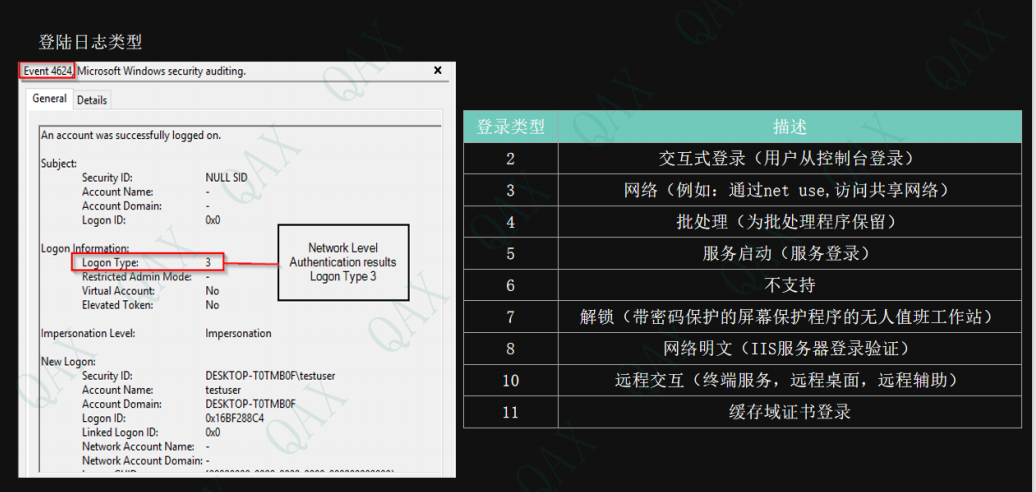
Task: Click the 批处理 row description
Action: (x=789, y=222)
